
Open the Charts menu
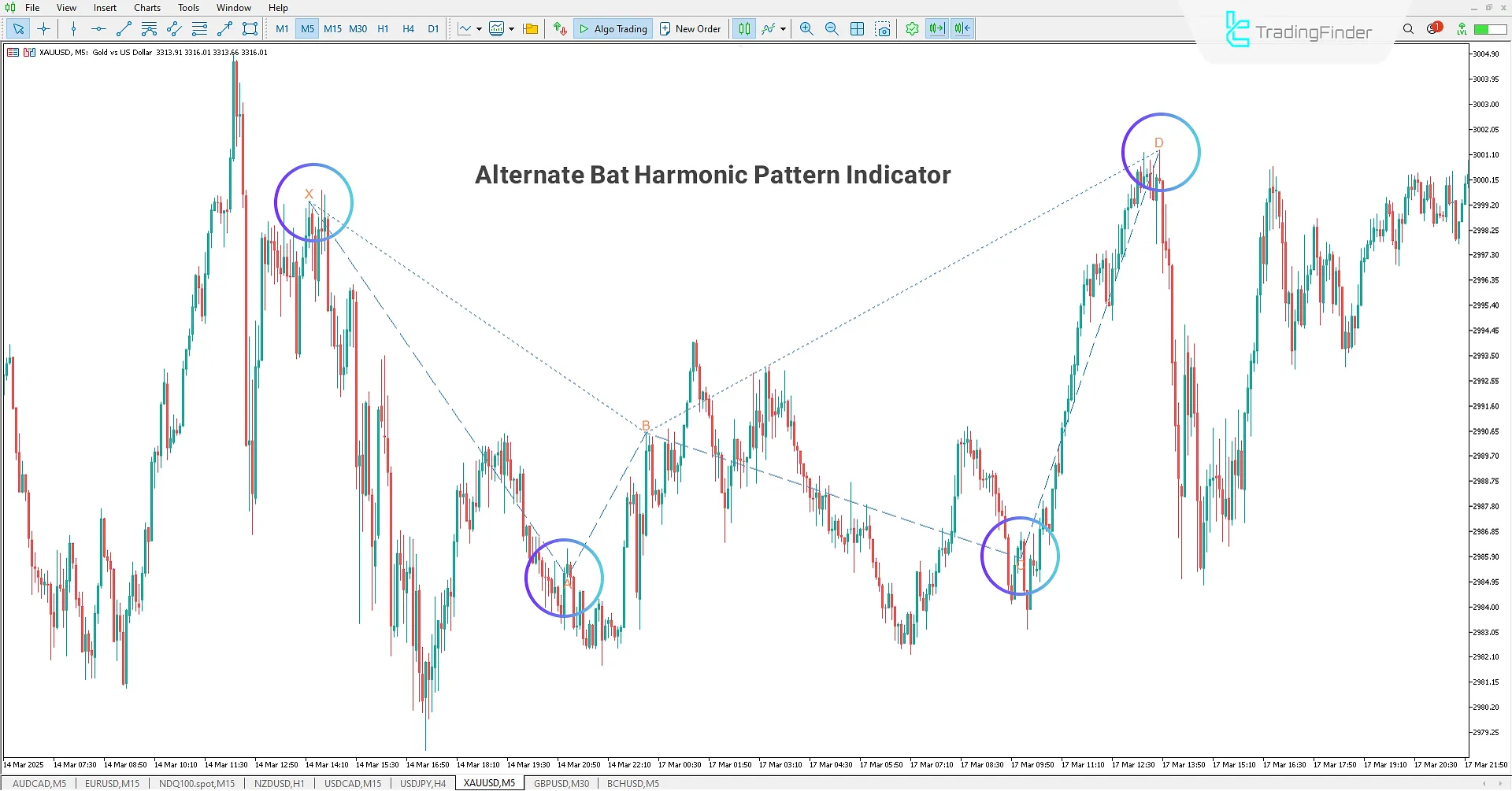tap(146, 7)
